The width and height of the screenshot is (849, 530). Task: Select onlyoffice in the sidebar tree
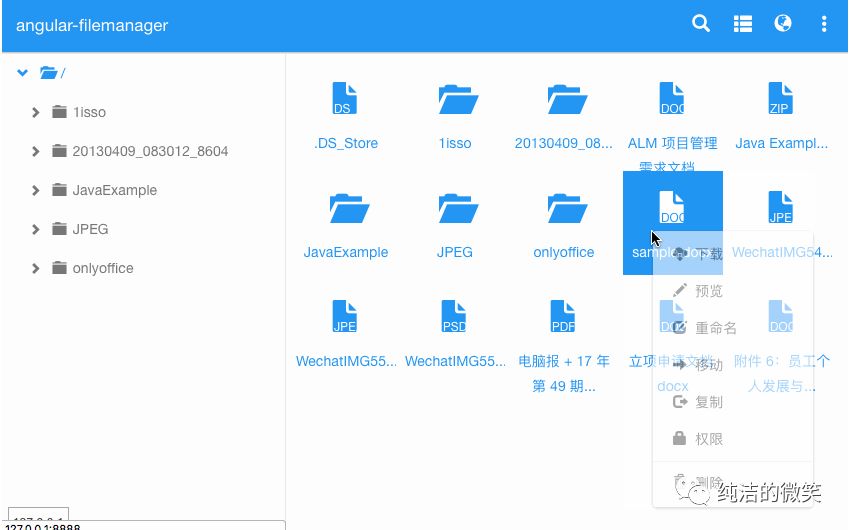click(x=103, y=268)
